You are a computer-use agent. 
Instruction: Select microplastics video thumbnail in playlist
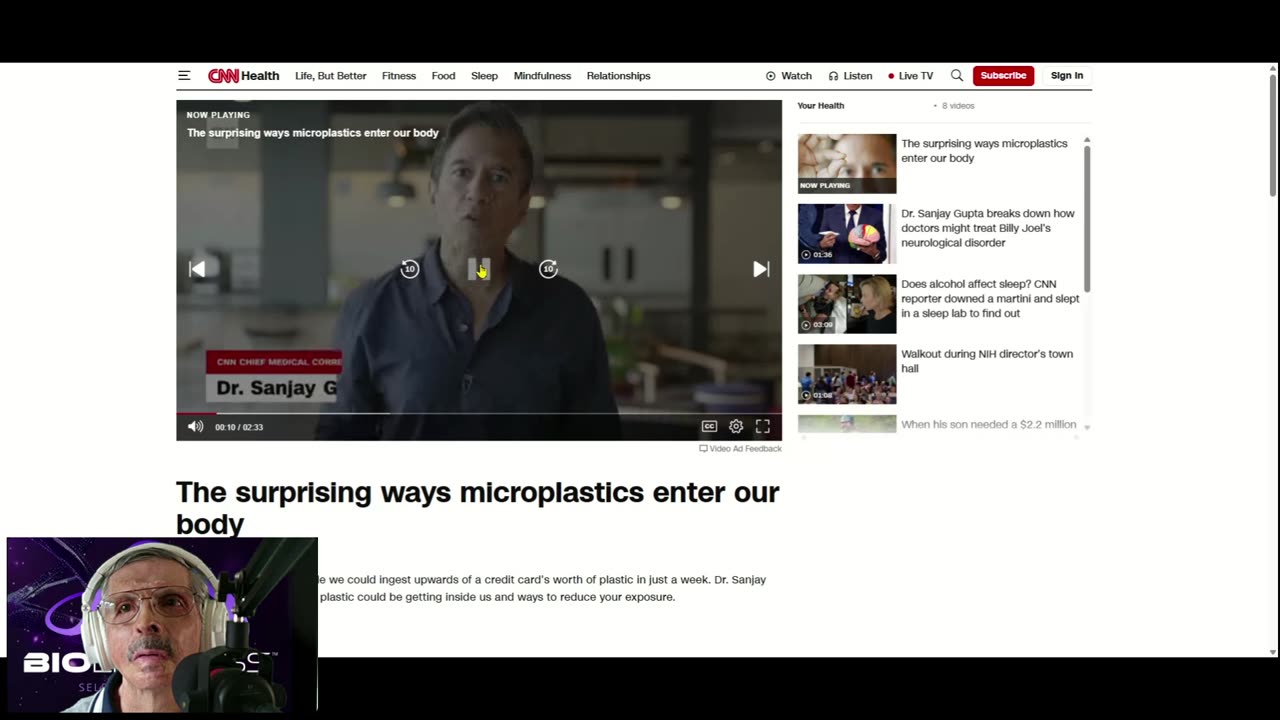847,164
